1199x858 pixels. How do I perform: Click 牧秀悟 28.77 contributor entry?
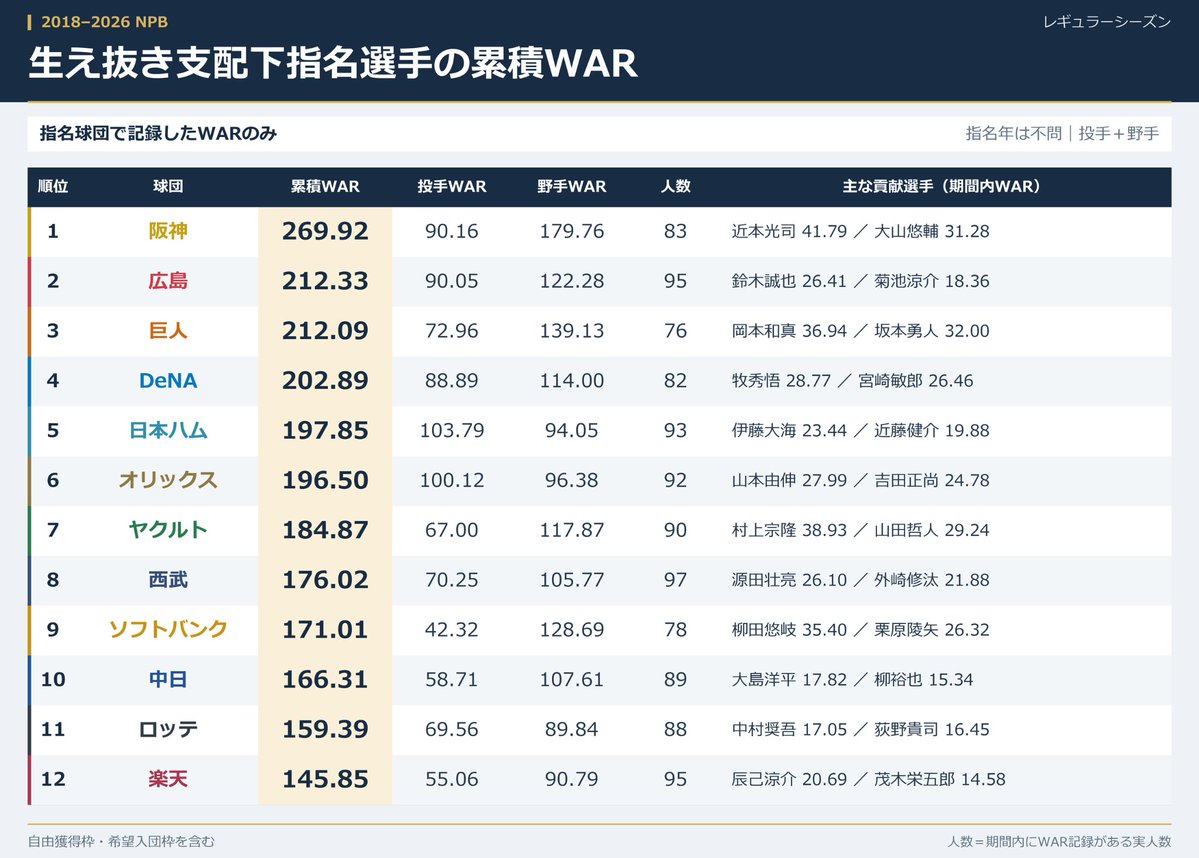(x=781, y=380)
